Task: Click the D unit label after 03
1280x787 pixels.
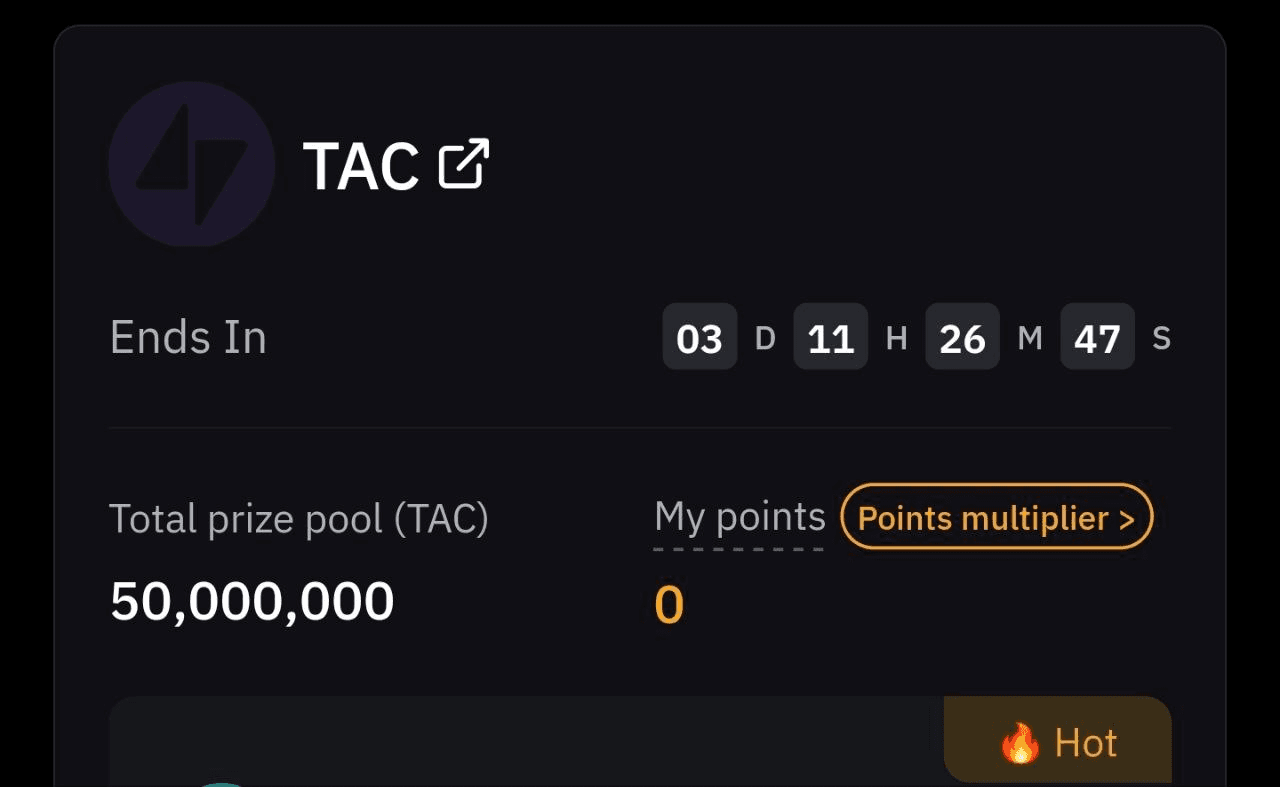Action: click(765, 338)
